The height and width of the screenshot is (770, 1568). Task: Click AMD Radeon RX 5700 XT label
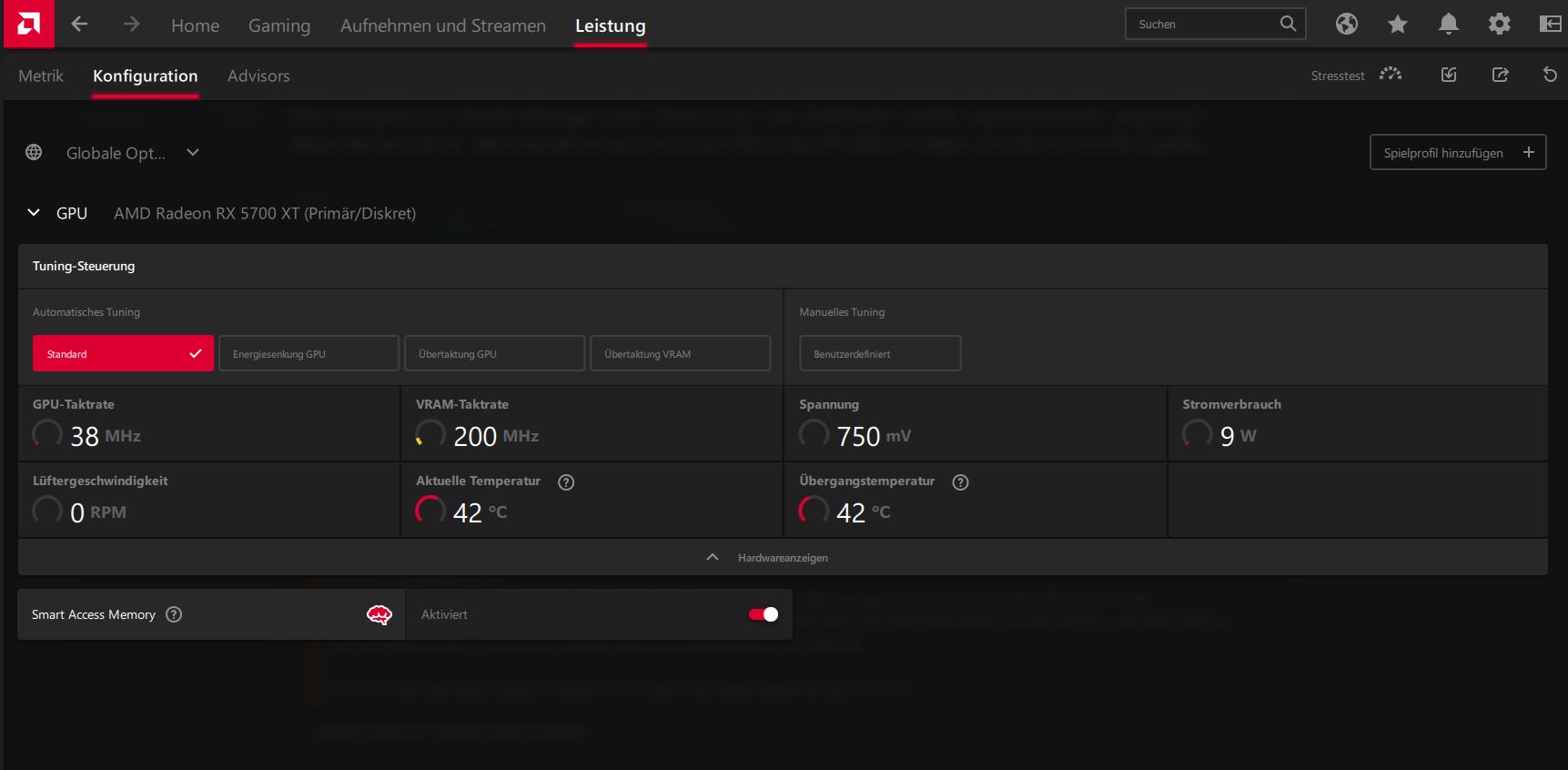tap(265, 213)
